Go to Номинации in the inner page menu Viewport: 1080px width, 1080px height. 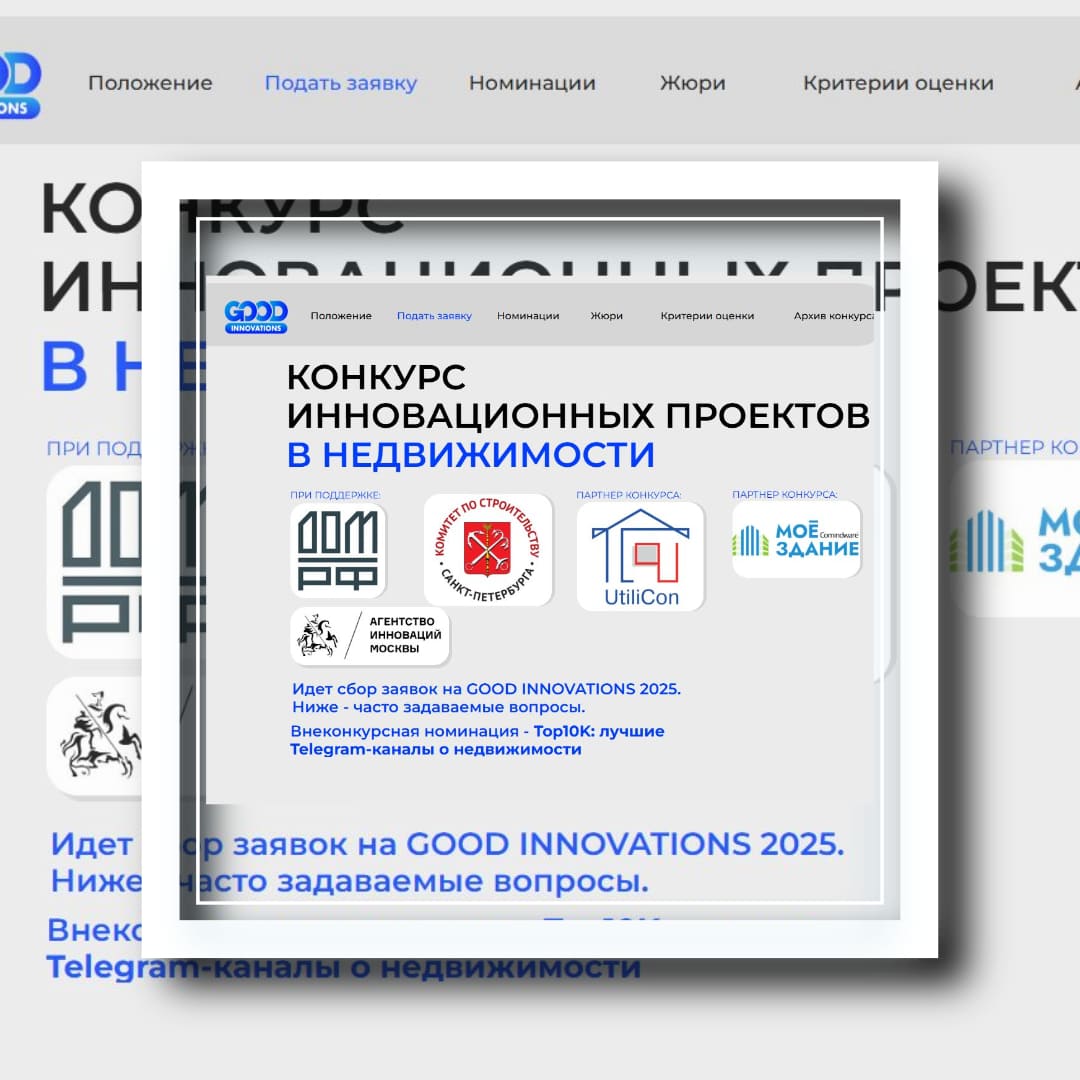pyautogui.click(x=528, y=316)
